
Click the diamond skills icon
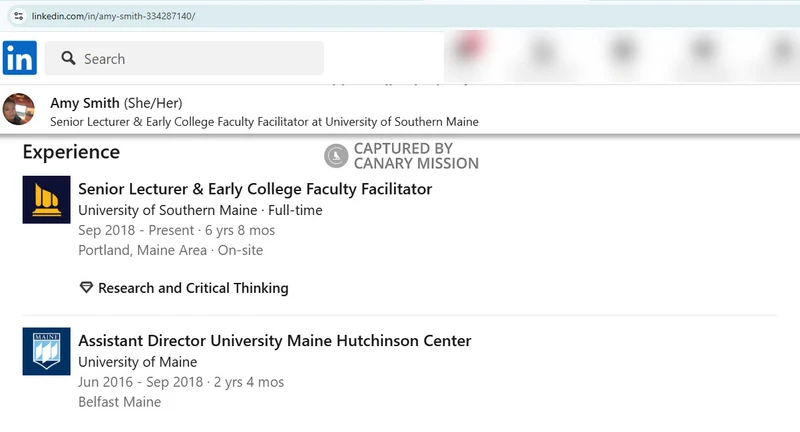pyautogui.click(x=86, y=288)
